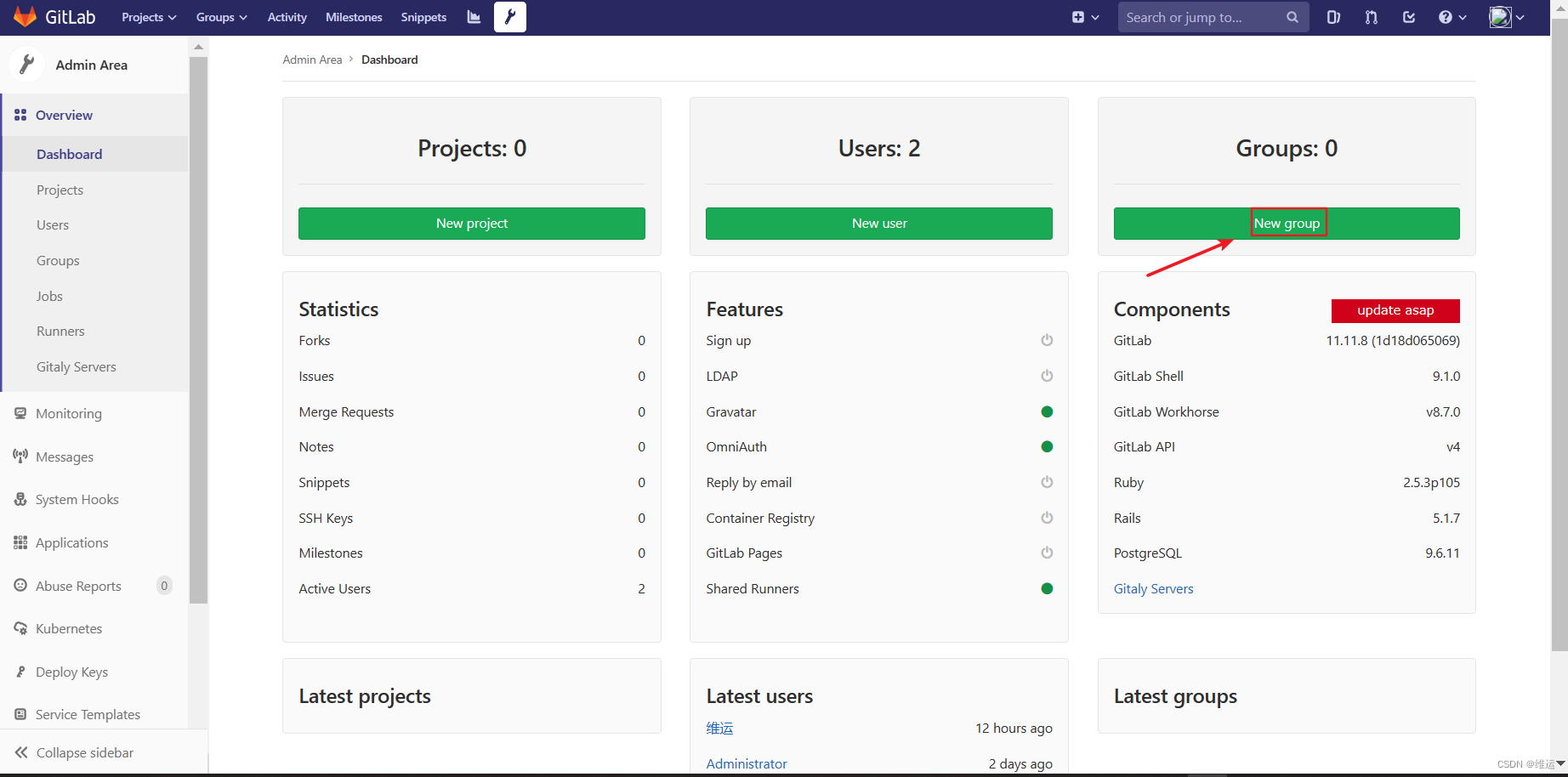Expand the Projects navbar dropdown
1568x777 pixels.
(x=149, y=17)
